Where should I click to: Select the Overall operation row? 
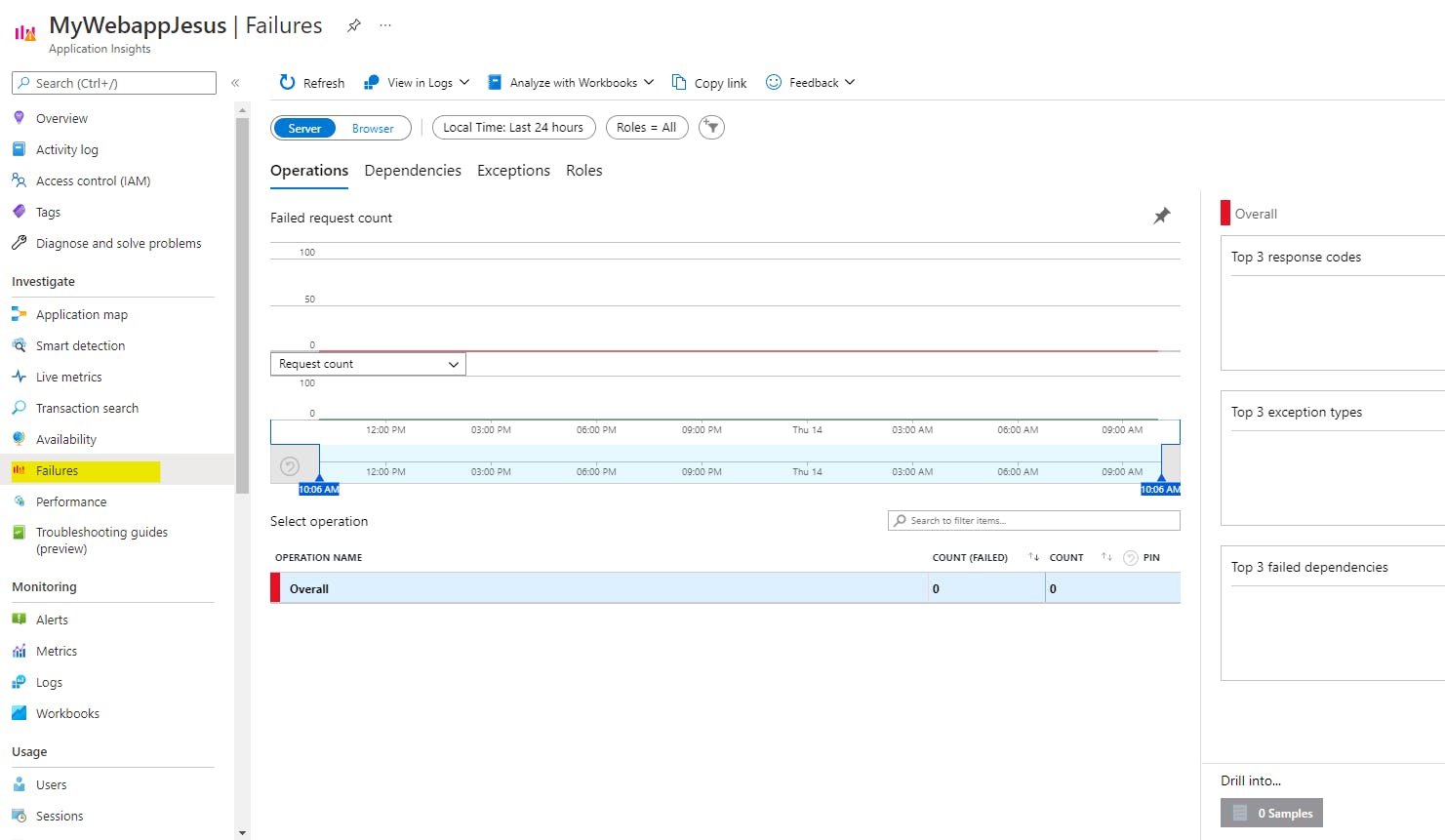(725, 588)
